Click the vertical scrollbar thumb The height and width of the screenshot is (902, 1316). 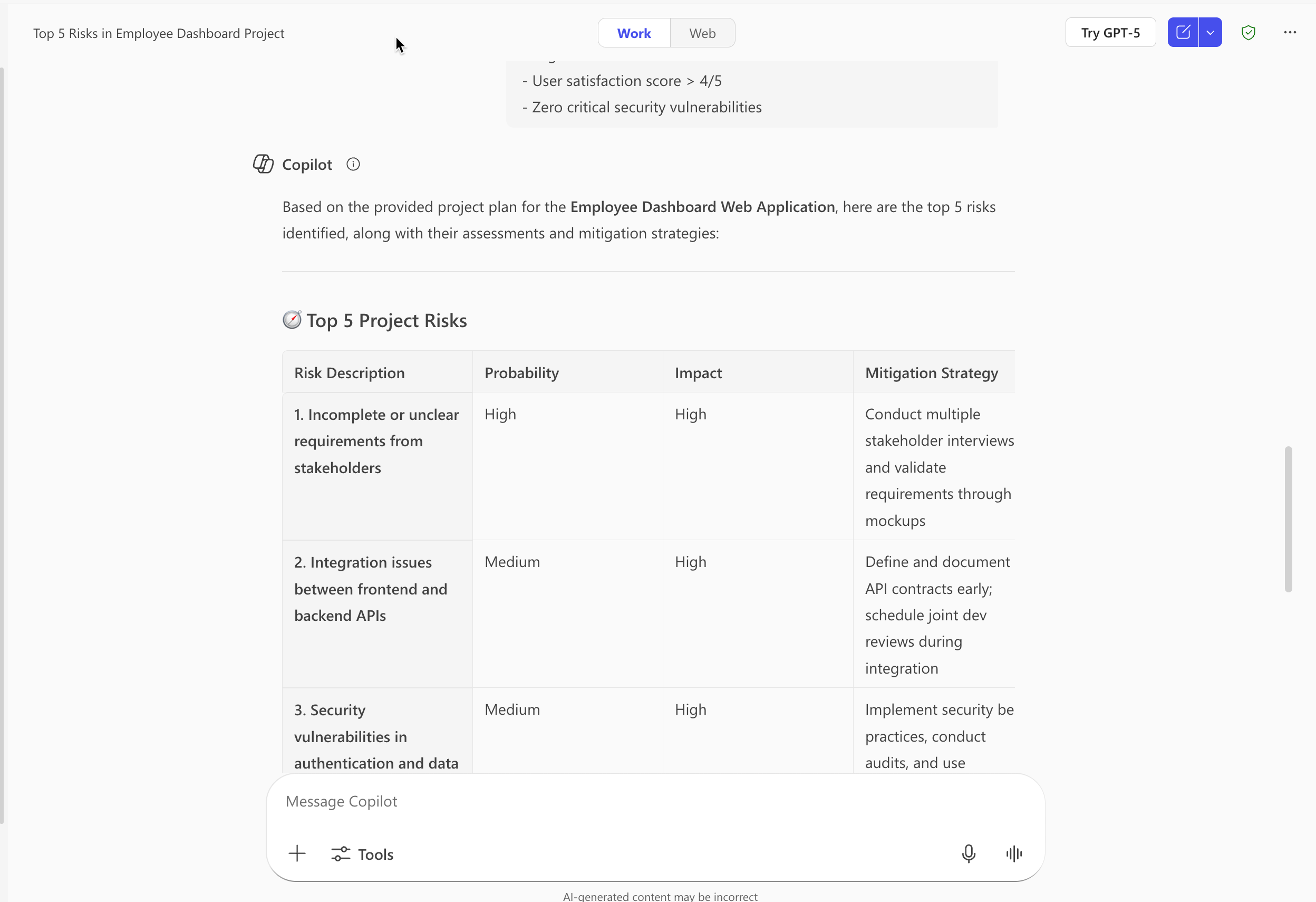(1288, 519)
